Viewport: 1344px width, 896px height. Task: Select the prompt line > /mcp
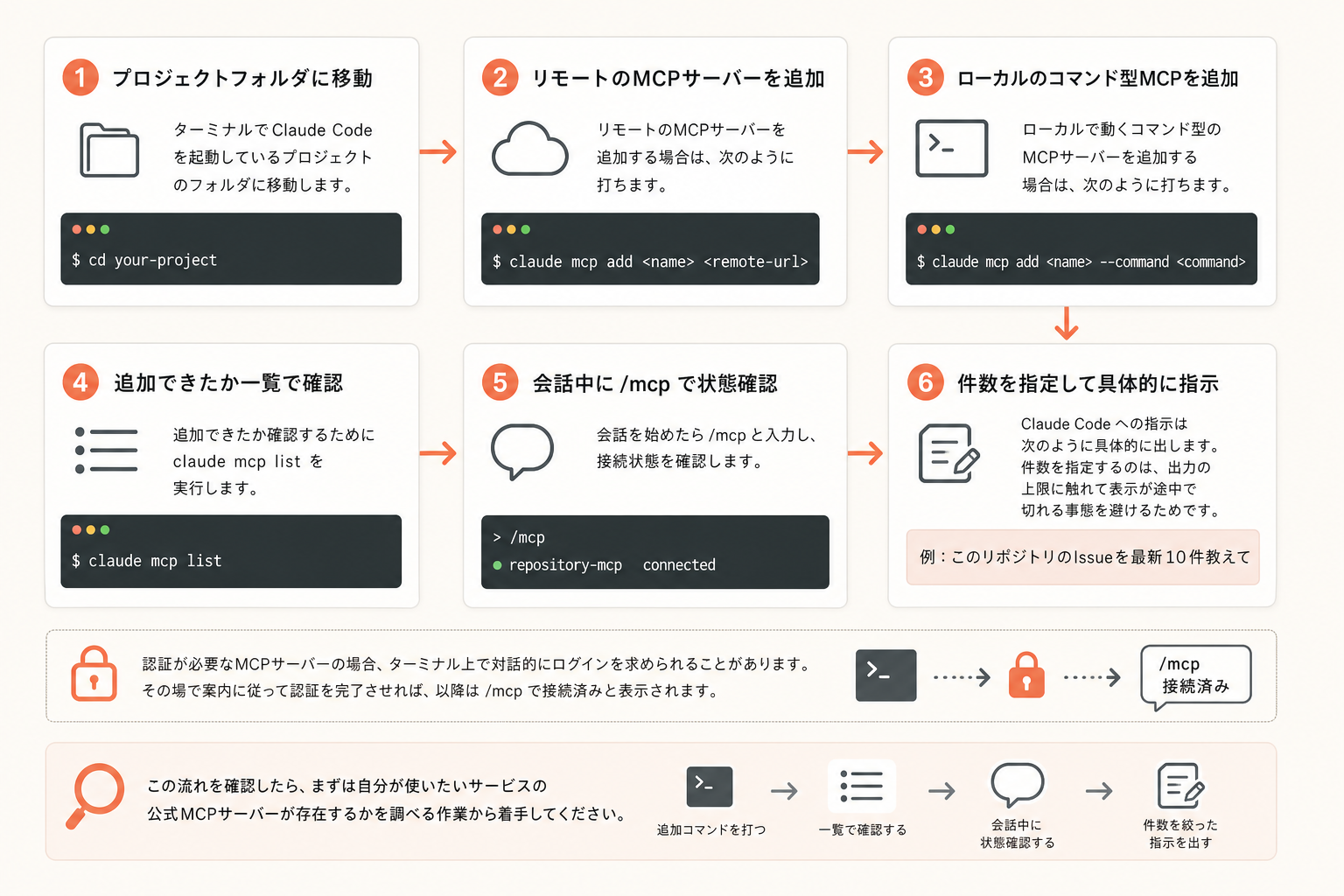pos(519,537)
